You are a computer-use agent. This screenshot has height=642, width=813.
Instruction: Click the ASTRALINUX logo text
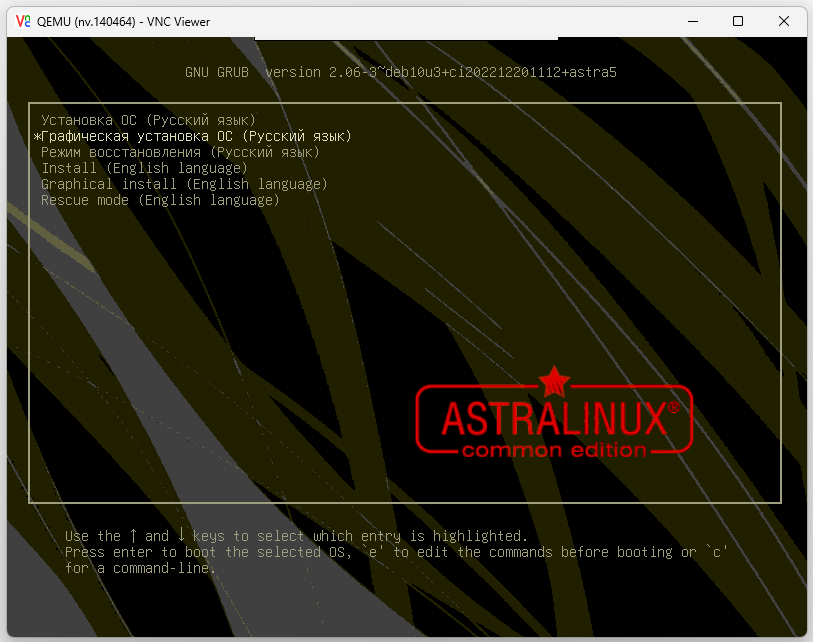pos(551,417)
